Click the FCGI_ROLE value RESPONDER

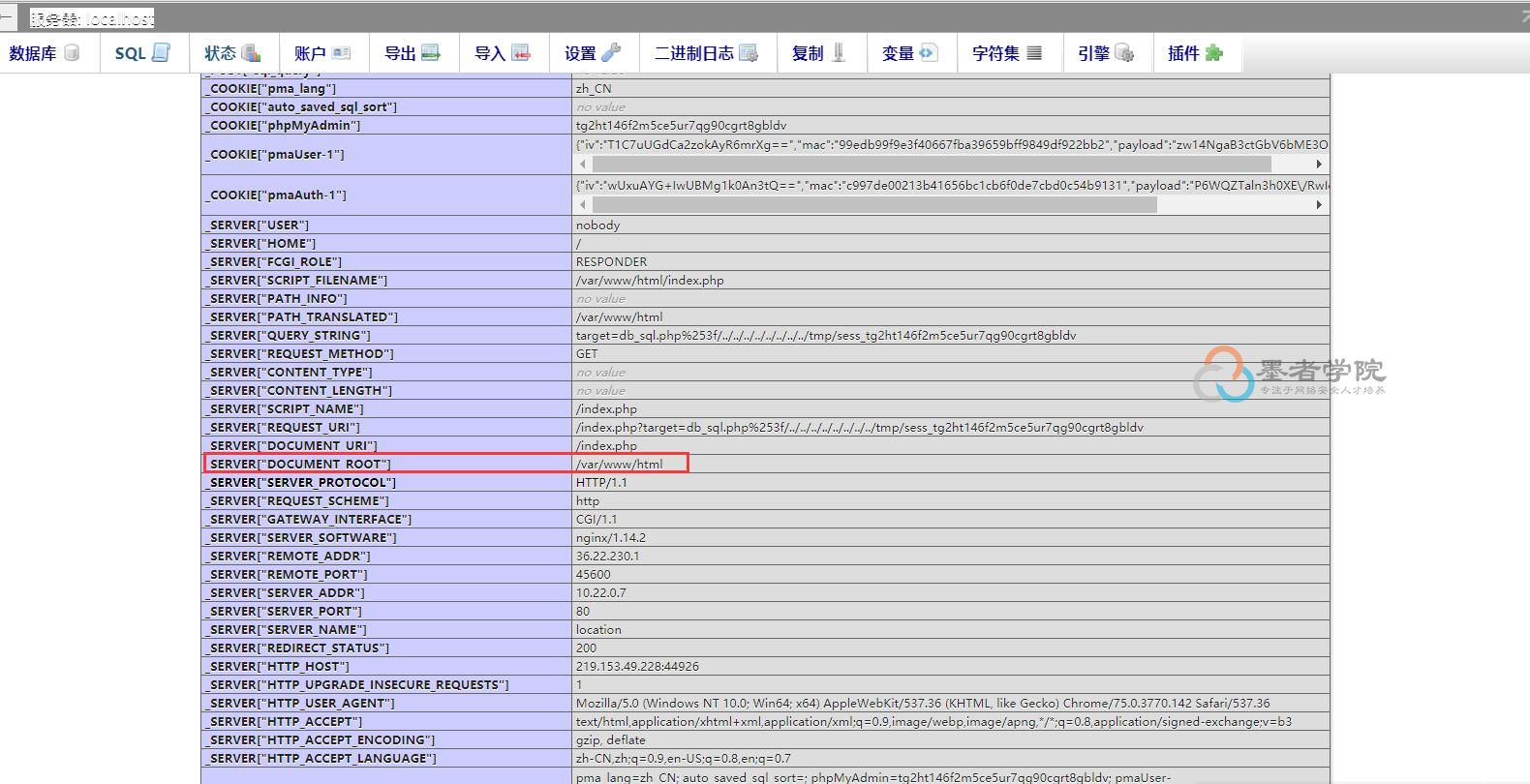click(611, 261)
